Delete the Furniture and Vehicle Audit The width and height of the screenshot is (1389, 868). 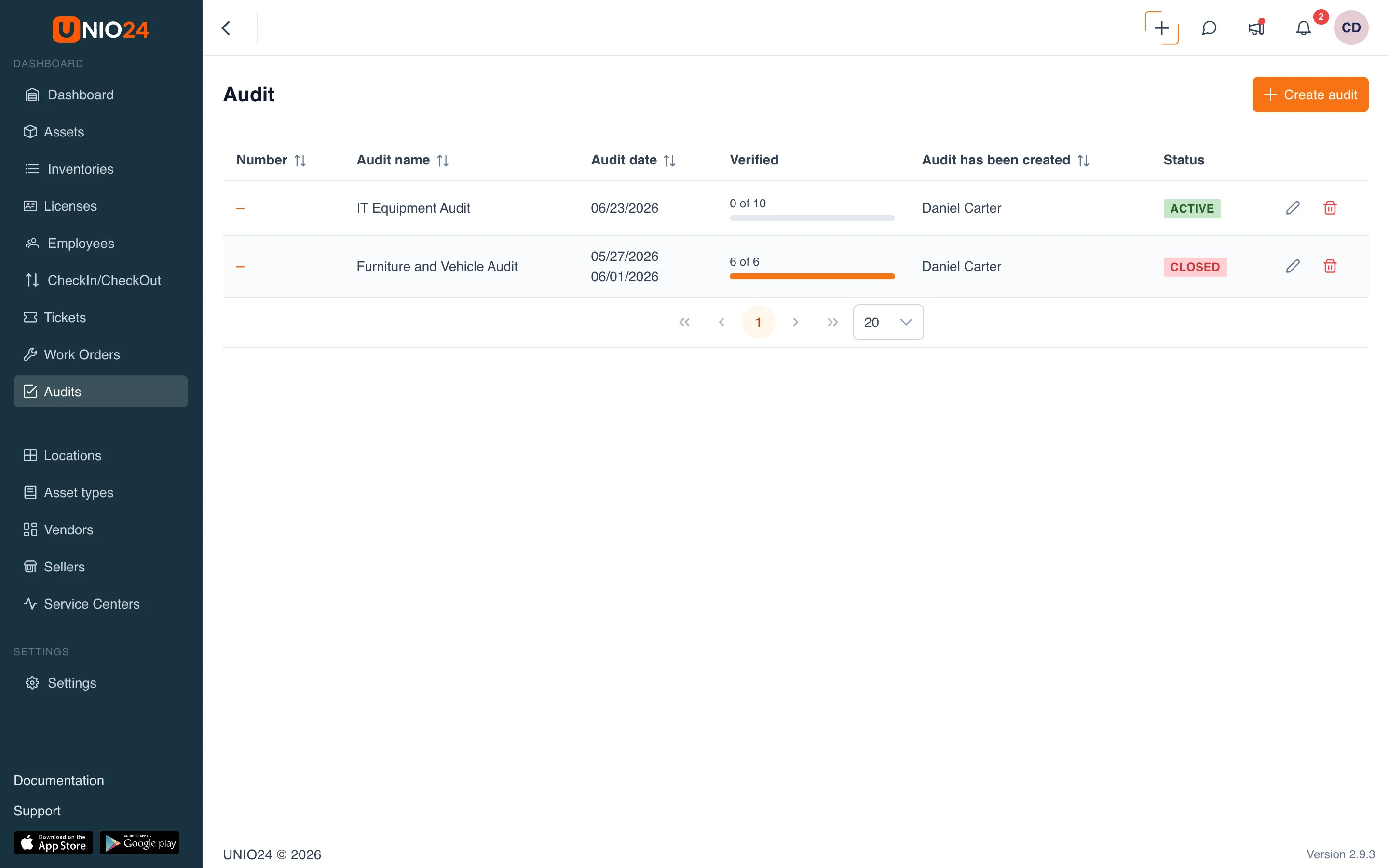[1330, 266]
